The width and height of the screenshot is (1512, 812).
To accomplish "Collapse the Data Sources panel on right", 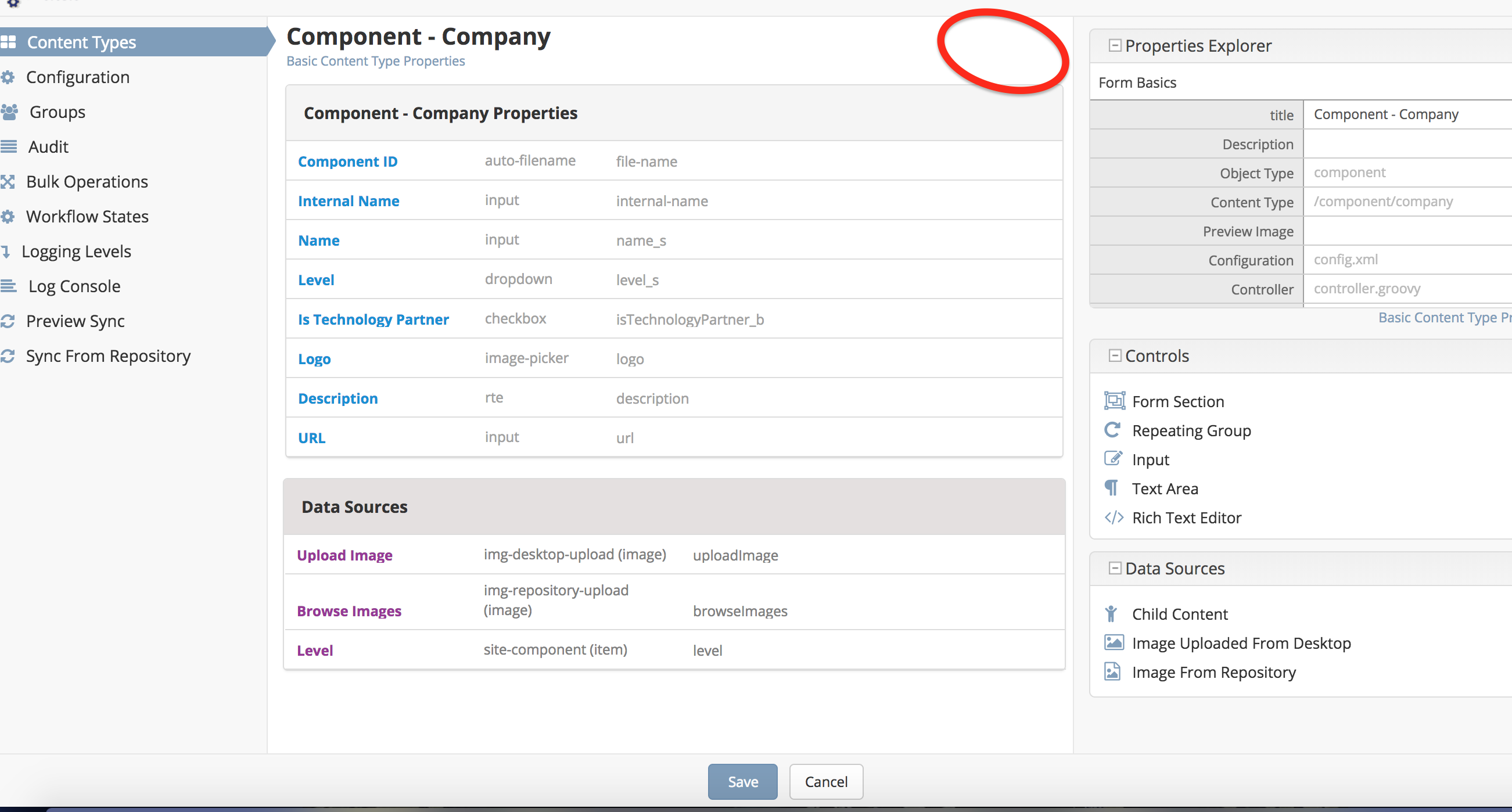I will tap(1114, 567).
